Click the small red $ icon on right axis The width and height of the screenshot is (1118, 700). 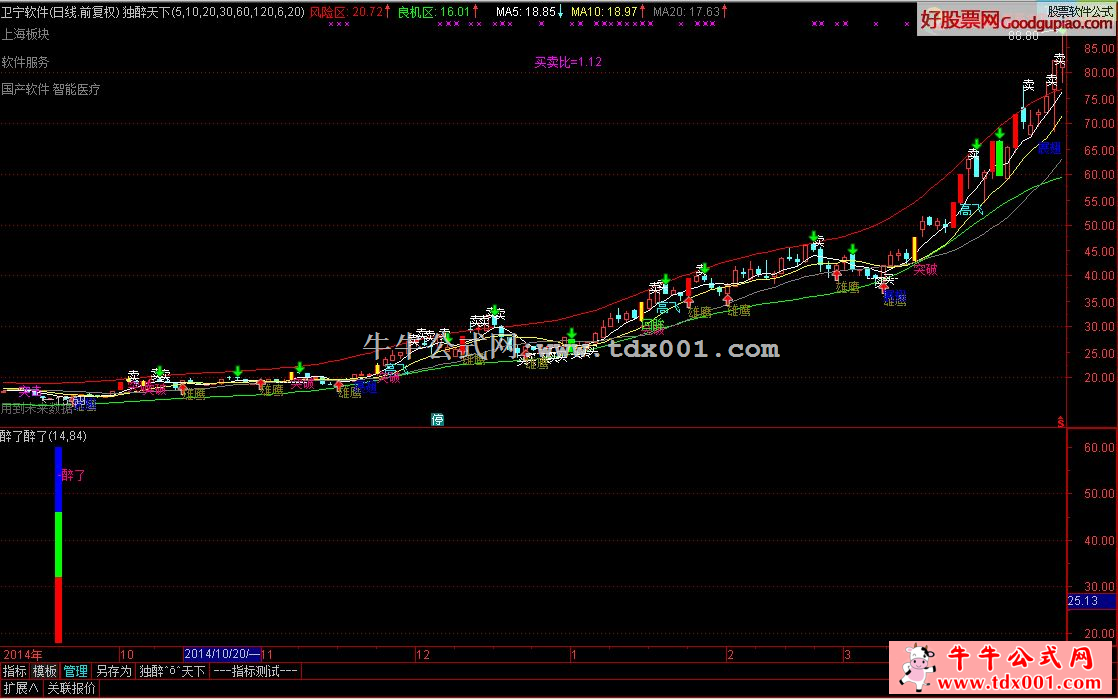(x=1061, y=422)
